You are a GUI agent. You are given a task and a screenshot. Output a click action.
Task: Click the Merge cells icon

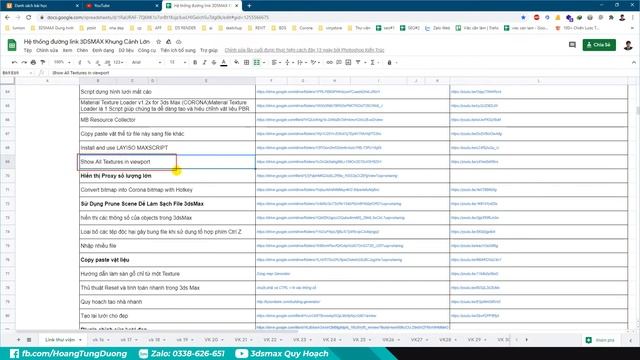[257, 62]
